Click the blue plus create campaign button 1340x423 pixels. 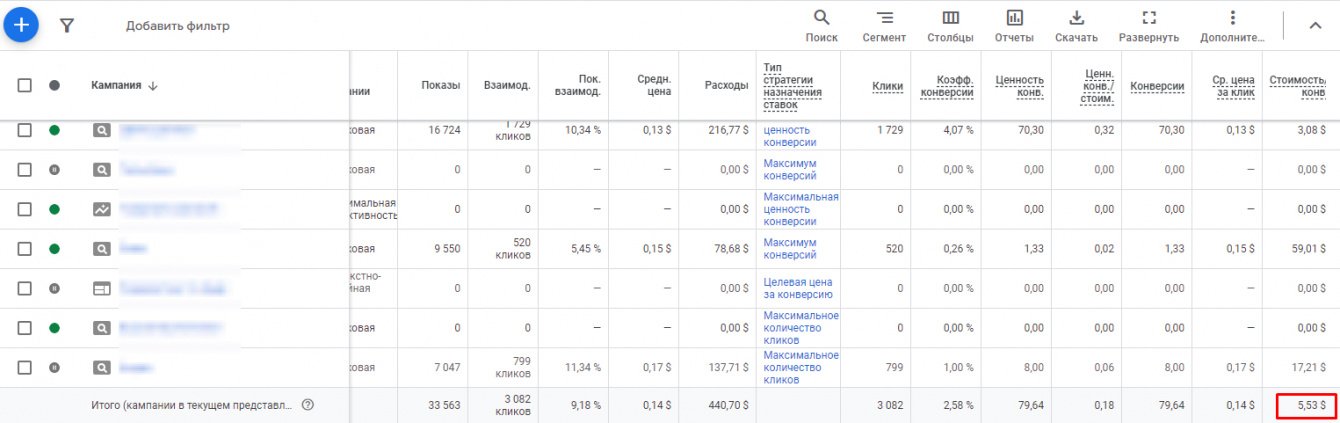pyautogui.click(x=21, y=25)
